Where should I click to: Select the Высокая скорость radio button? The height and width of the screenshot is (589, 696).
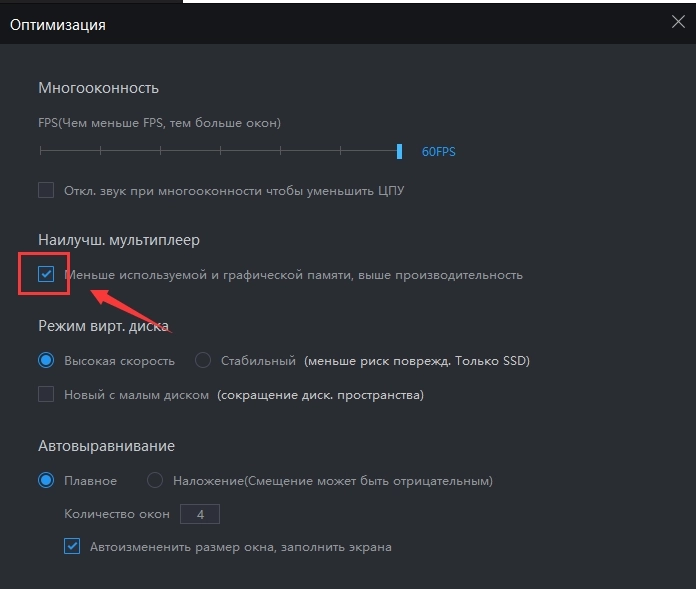click(x=46, y=361)
